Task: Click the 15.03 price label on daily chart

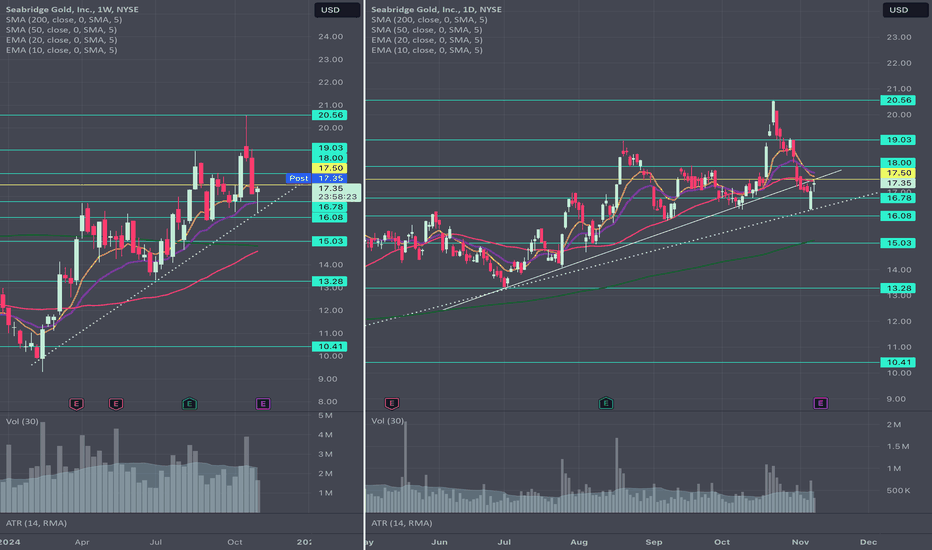Action: tap(898, 243)
